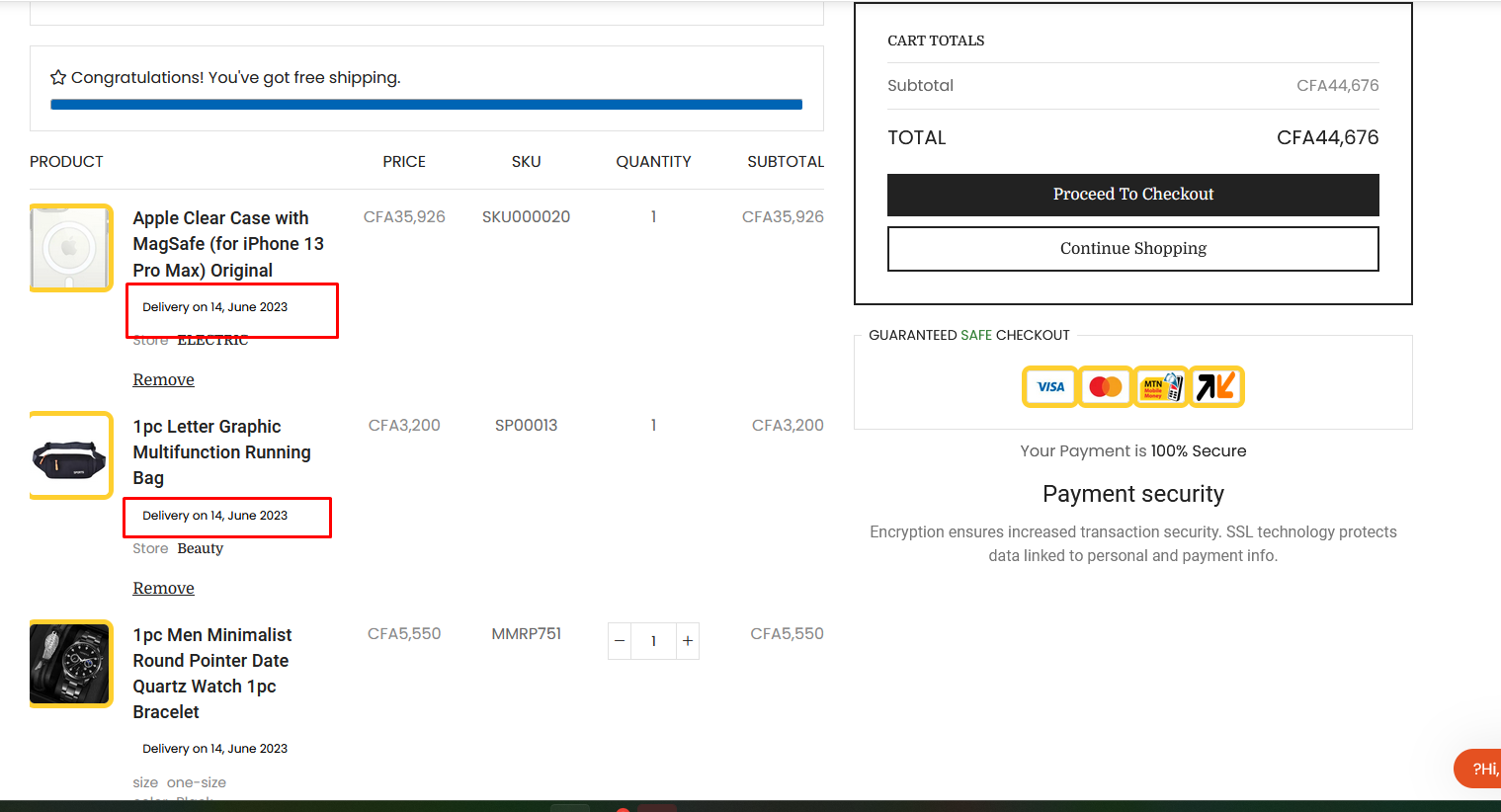Click the TOTAL amount CFA44,676

(1327, 137)
